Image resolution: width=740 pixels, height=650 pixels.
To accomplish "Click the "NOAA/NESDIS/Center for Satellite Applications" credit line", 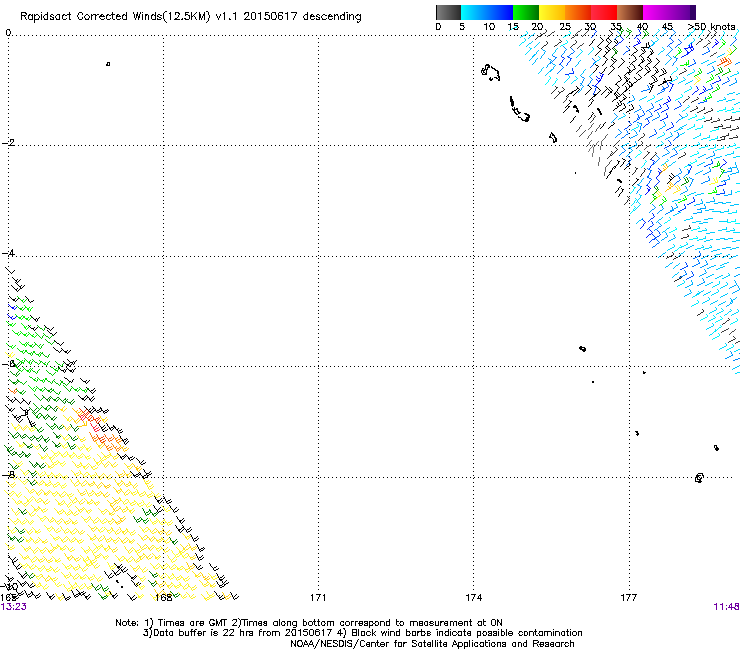I will pyautogui.click(x=432, y=644).
